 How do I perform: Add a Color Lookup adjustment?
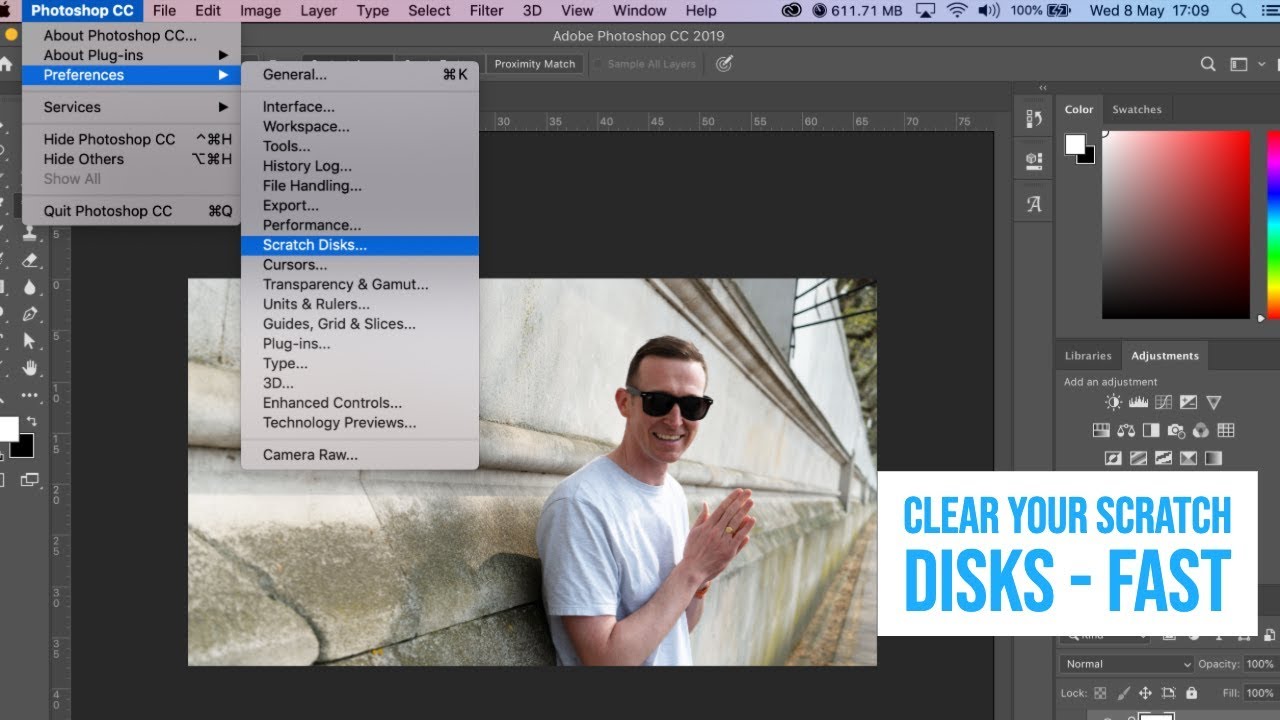1226,430
